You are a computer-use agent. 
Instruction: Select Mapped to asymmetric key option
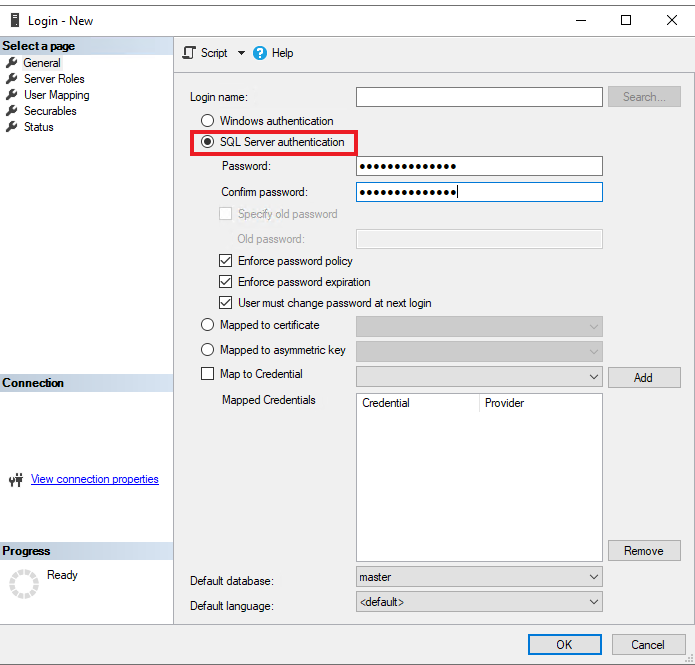click(x=207, y=349)
